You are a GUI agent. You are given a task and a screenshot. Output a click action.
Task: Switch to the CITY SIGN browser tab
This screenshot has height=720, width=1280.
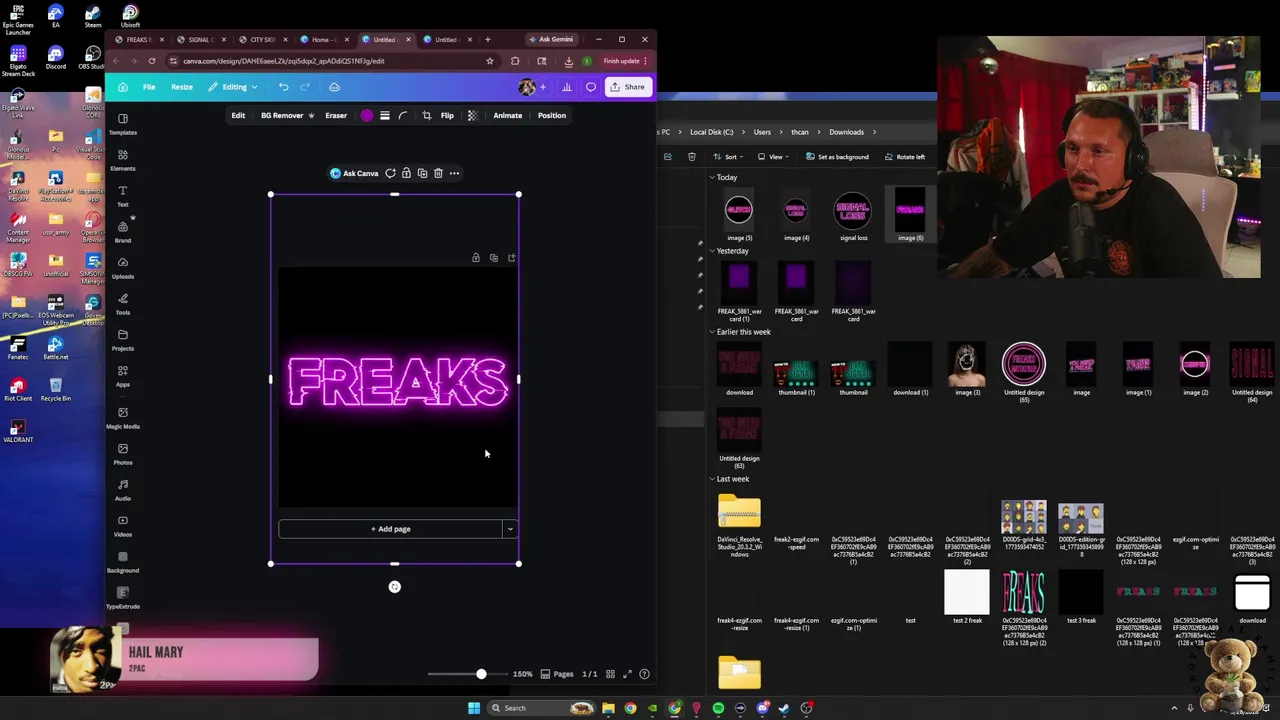coord(262,40)
